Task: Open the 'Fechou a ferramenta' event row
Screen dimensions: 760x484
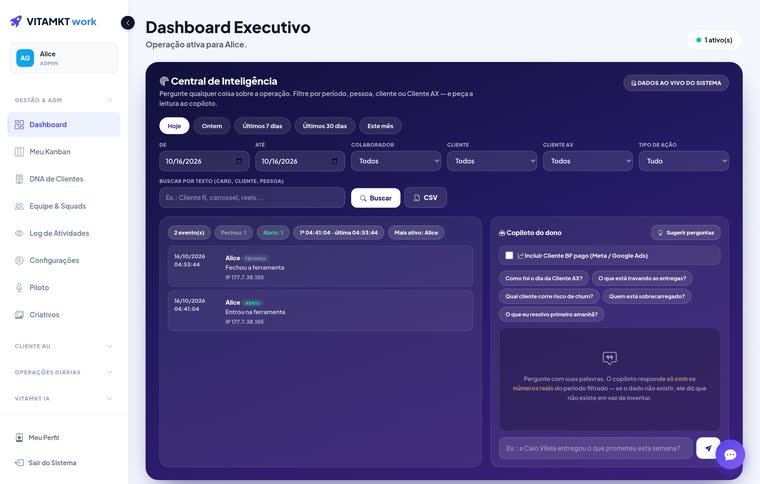Action: click(x=320, y=266)
